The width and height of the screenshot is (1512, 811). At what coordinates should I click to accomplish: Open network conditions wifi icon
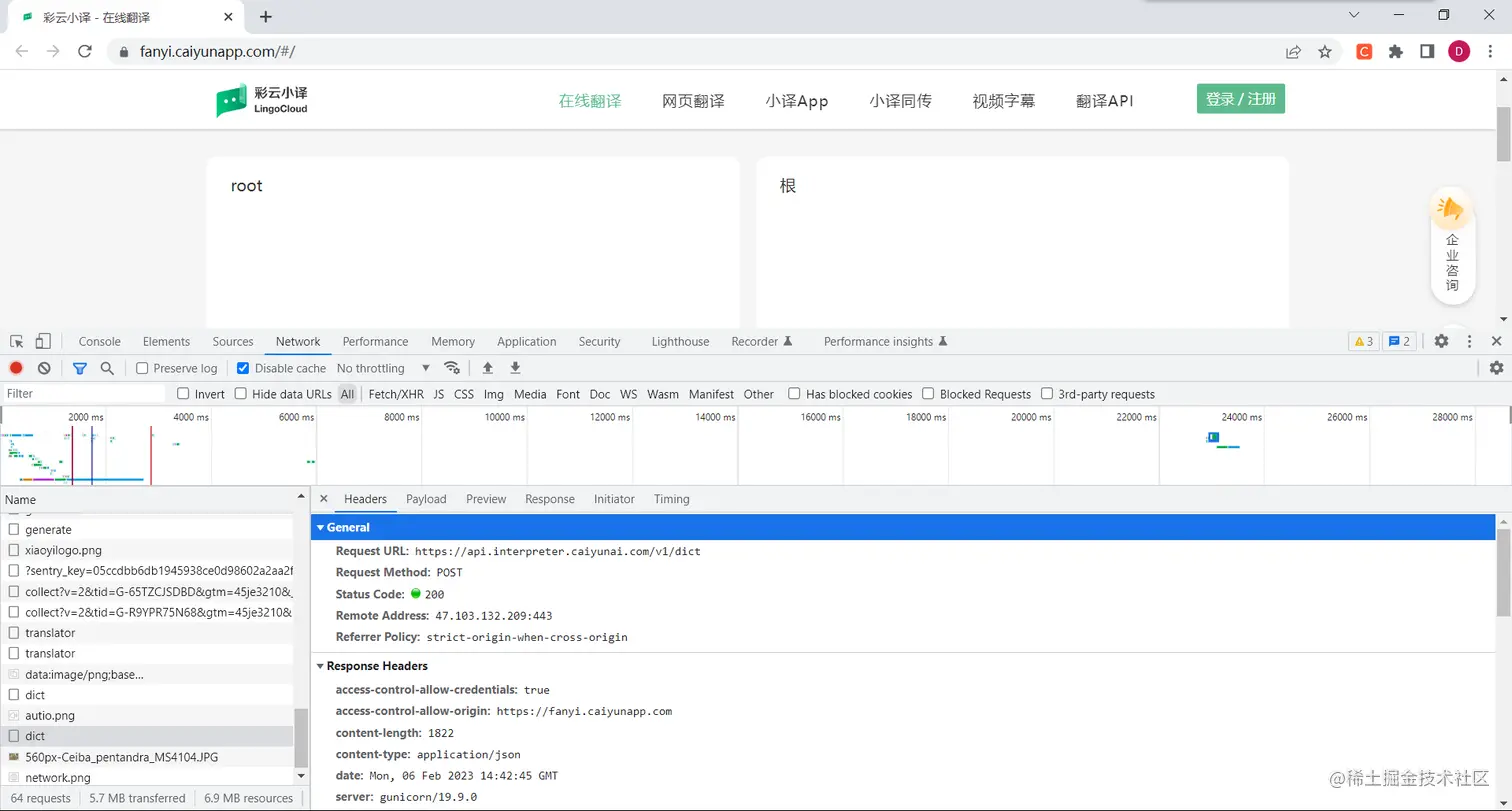coord(452,368)
